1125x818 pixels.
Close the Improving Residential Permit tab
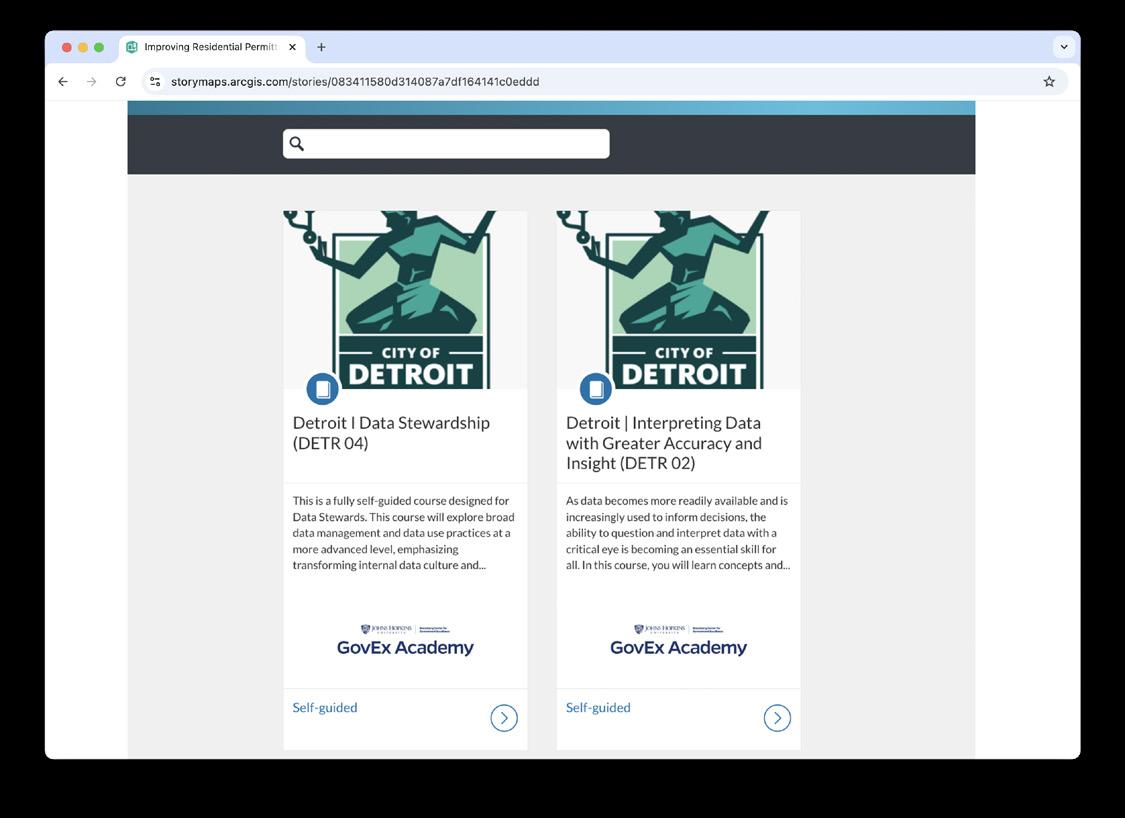[292, 47]
